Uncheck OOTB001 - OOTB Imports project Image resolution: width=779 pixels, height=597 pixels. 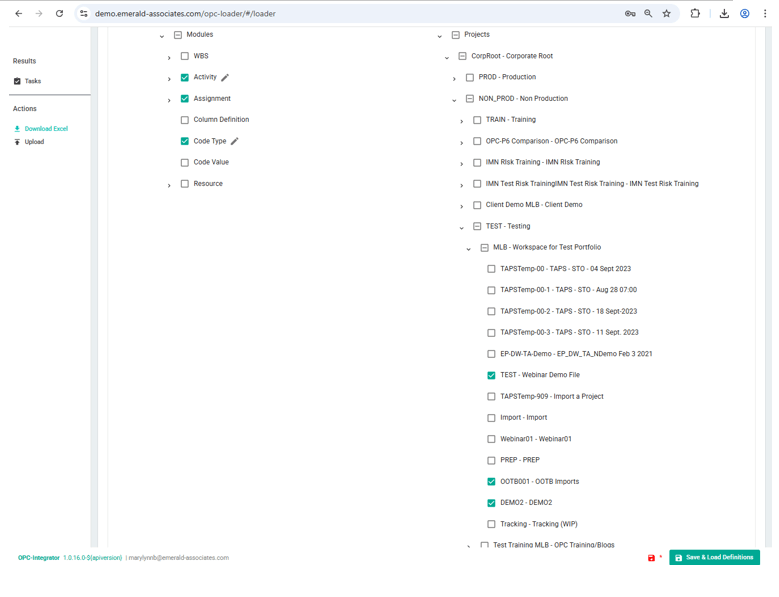(x=491, y=482)
